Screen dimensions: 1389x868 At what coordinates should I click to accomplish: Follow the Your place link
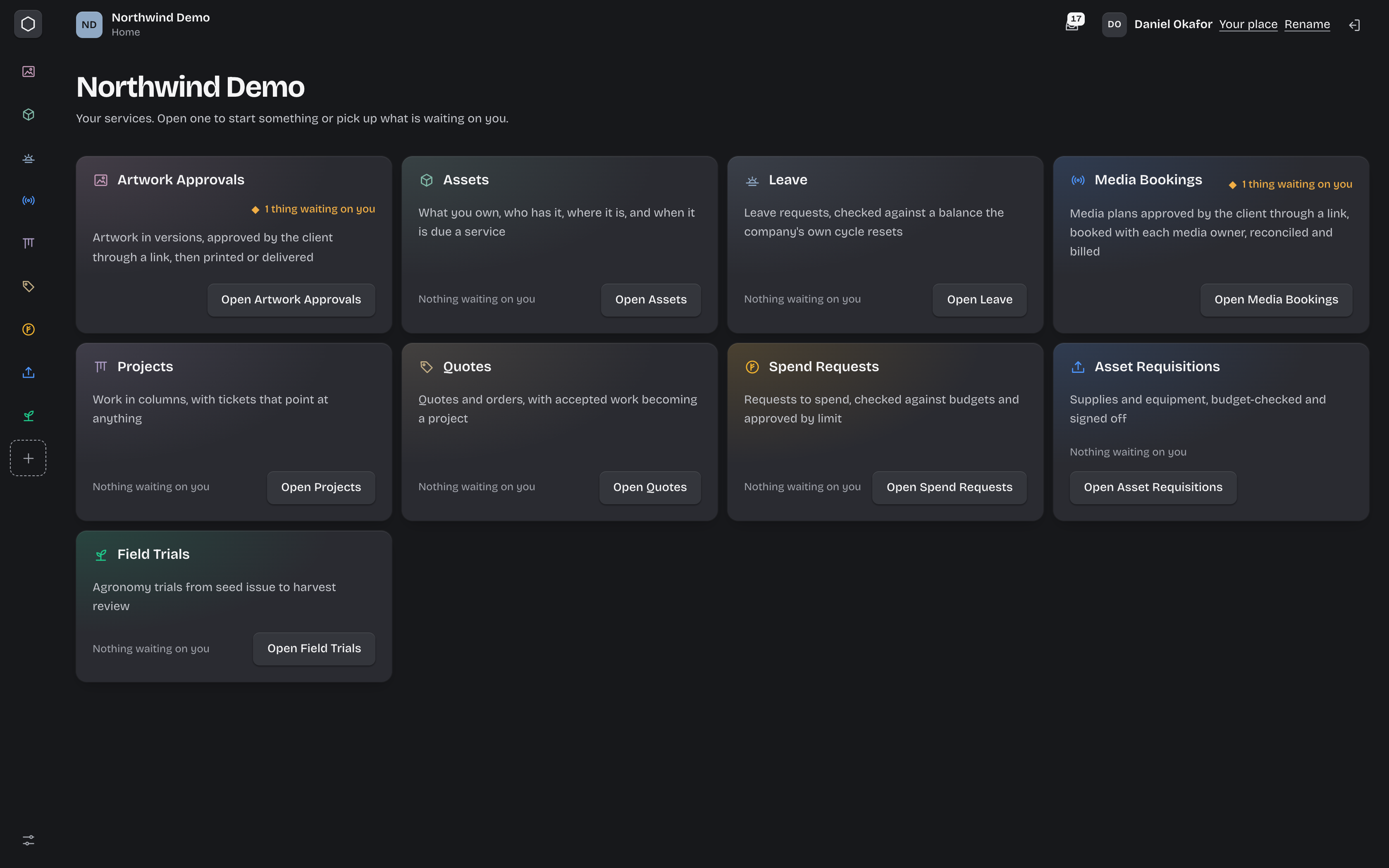(1248, 24)
